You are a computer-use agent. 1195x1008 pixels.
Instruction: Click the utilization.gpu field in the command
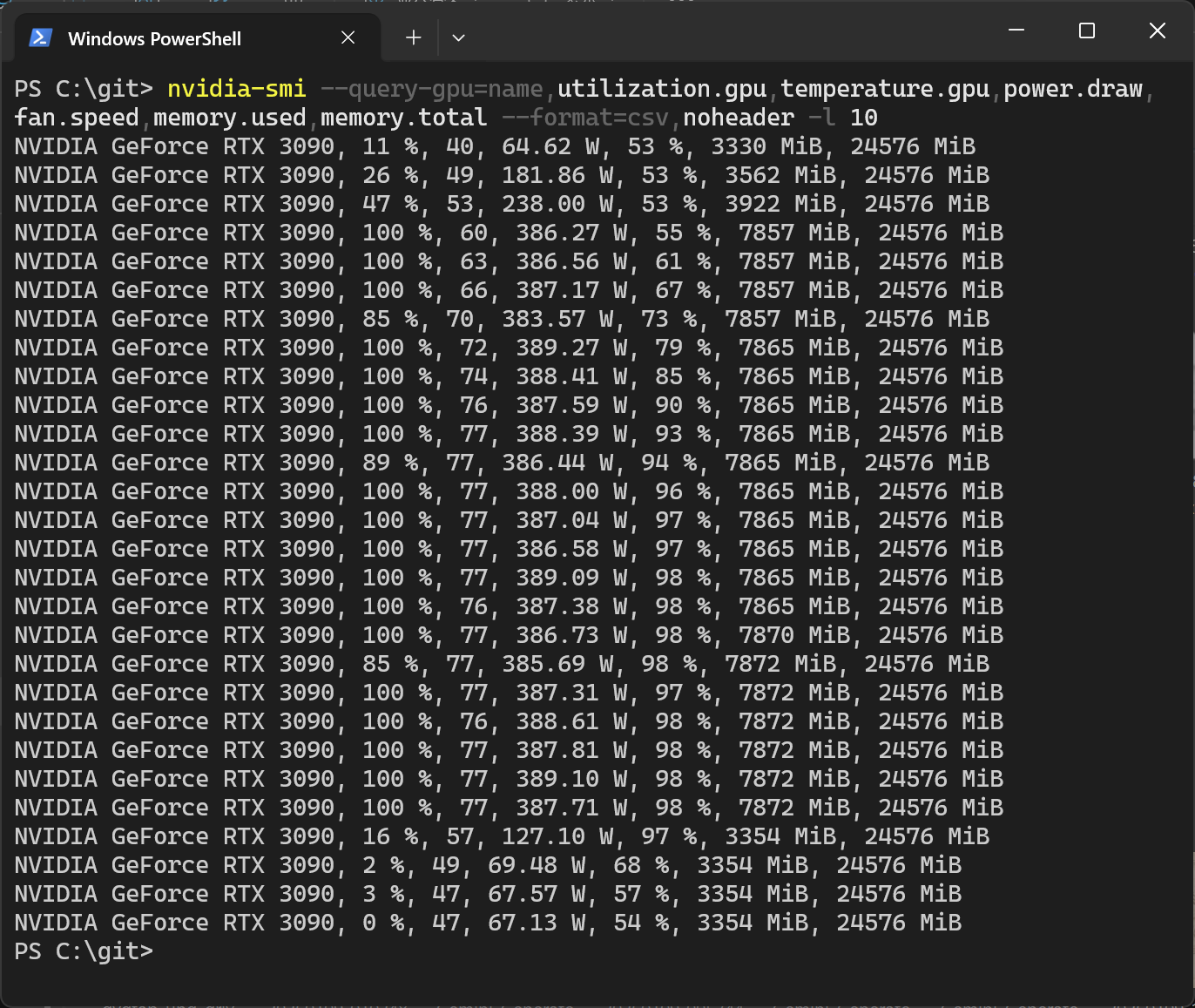point(662,89)
